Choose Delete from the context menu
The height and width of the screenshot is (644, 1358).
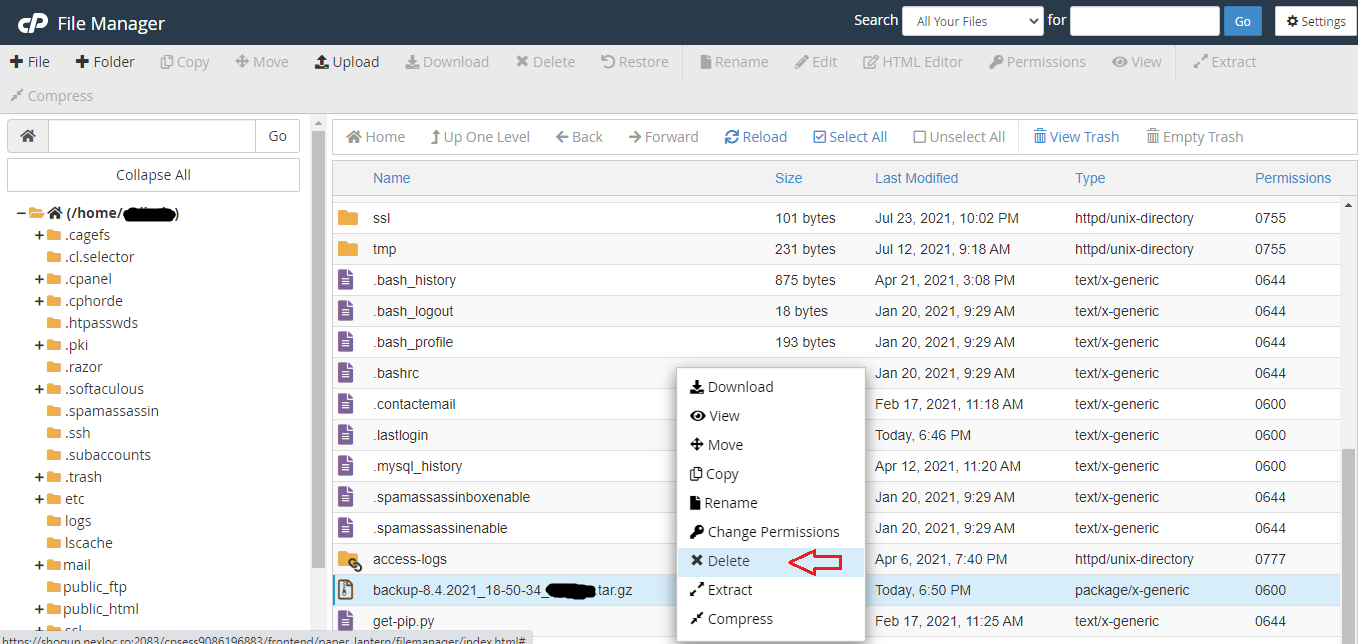click(728, 561)
